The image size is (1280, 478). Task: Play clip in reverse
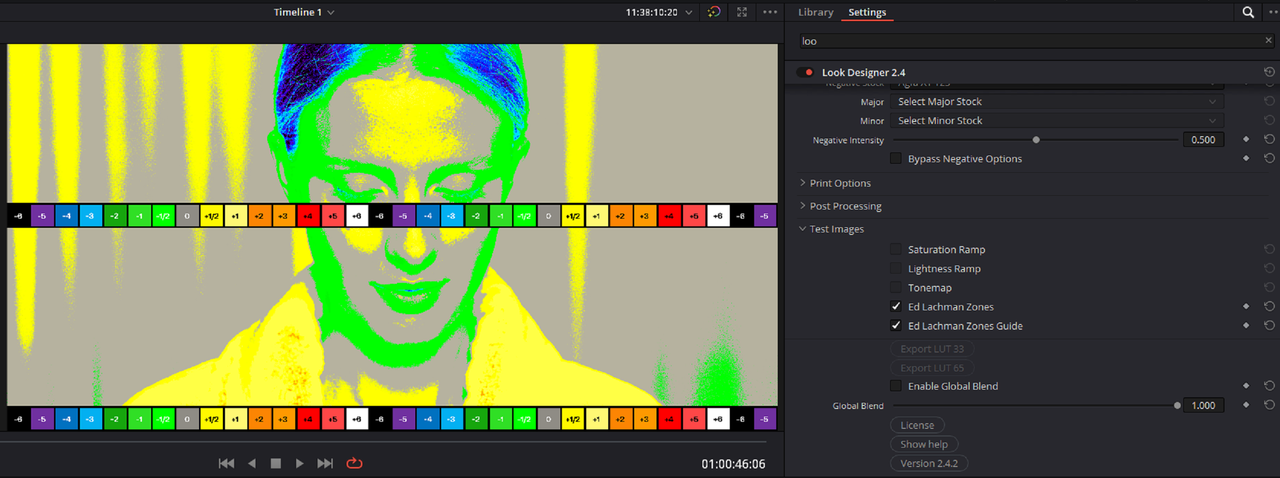(252, 463)
